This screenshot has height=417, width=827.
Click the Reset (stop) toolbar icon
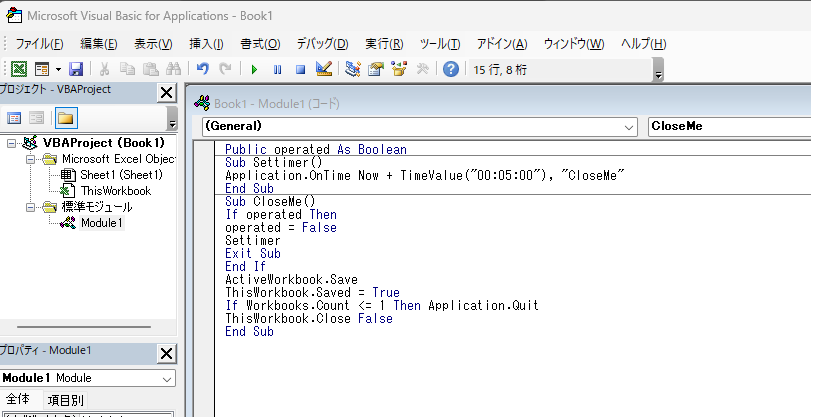pyautogui.click(x=299, y=69)
